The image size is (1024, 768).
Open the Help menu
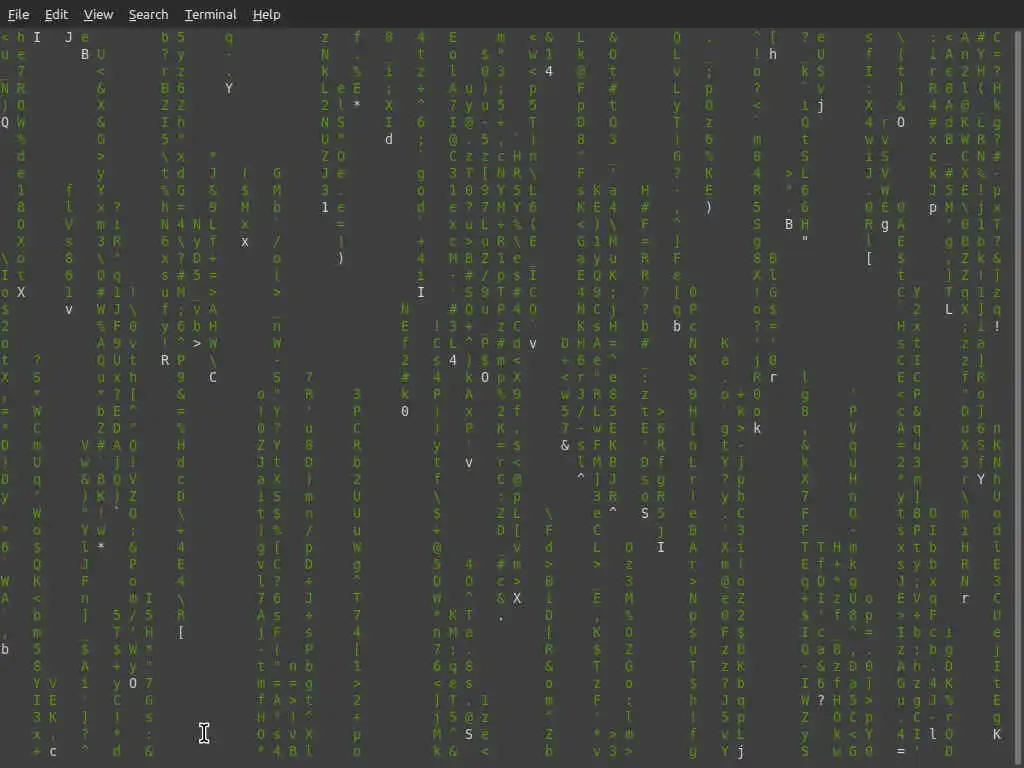266,14
